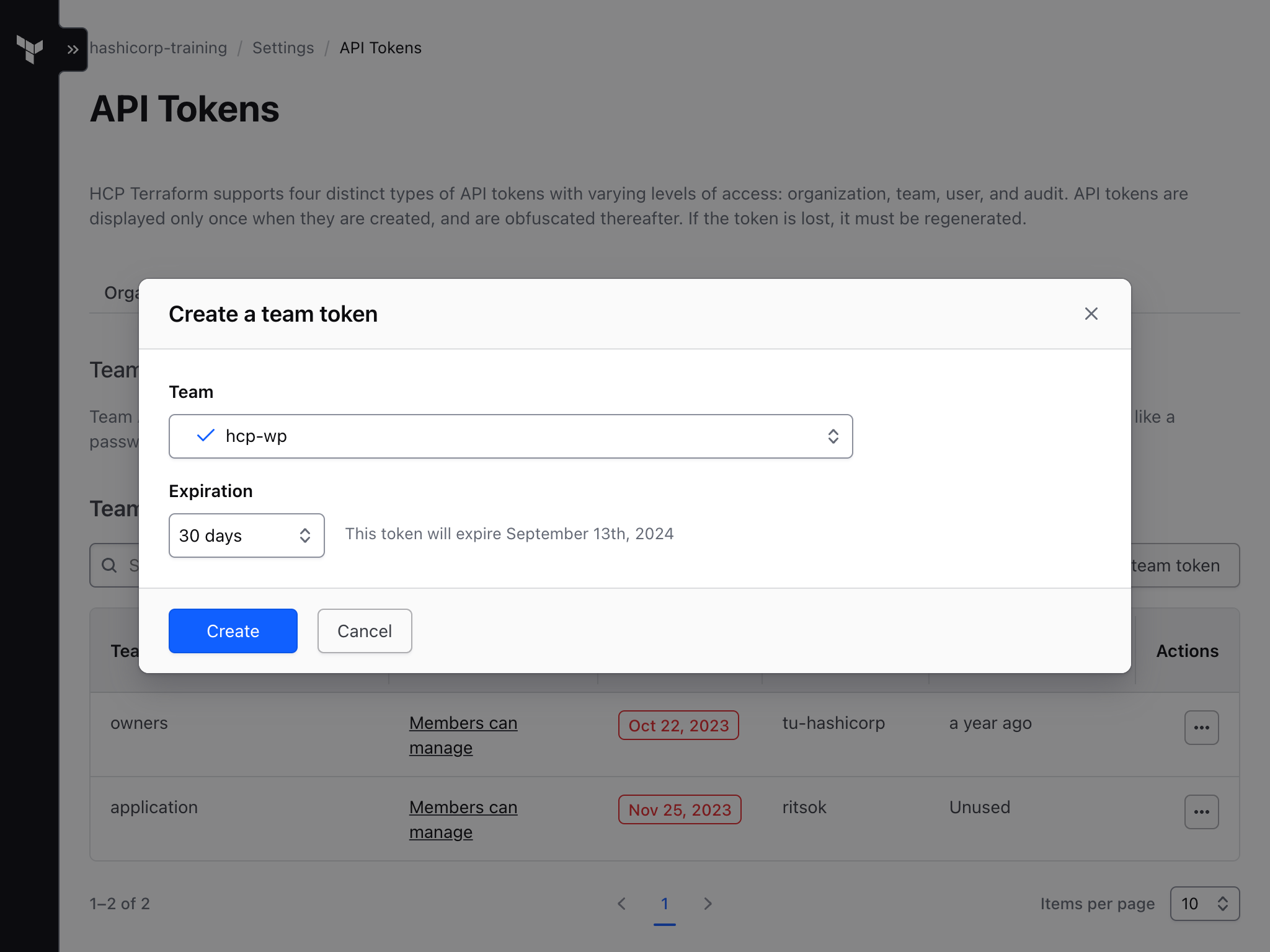
Task: Cancel the token creation dialog
Action: click(x=364, y=631)
